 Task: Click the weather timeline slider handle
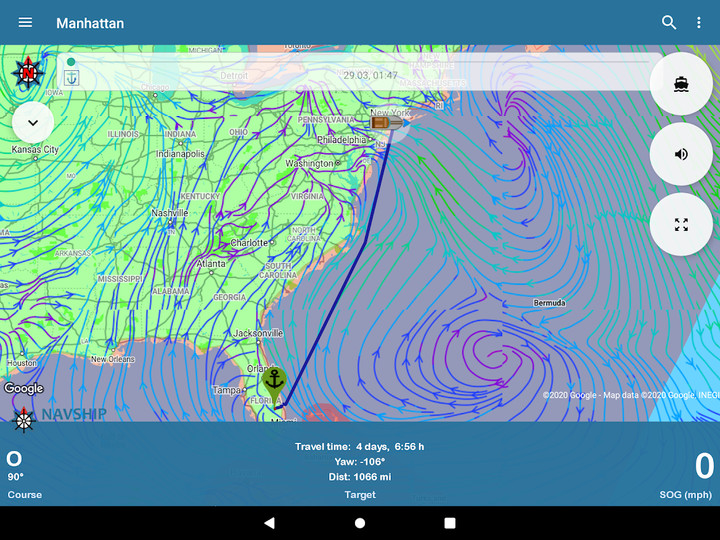coord(71,62)
